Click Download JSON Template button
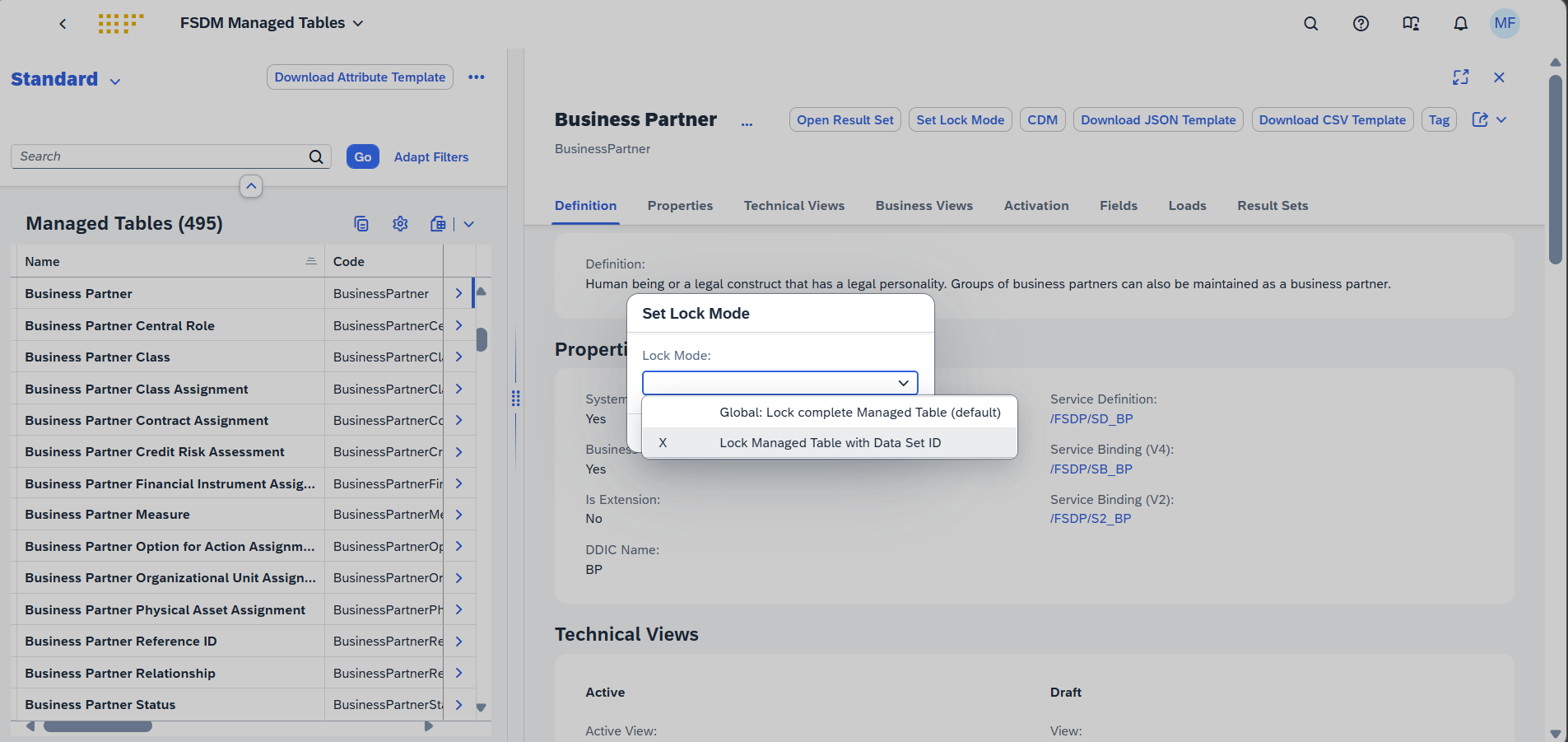1568x742 pixels. point(1158,119)
